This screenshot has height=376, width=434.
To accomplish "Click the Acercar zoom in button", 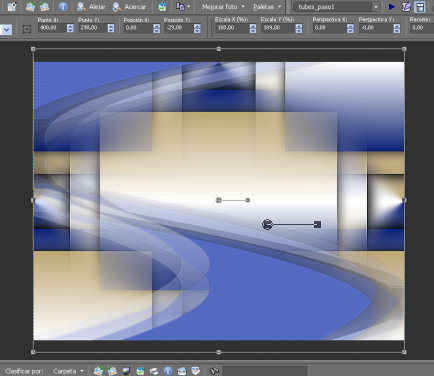I will [129, 7].
